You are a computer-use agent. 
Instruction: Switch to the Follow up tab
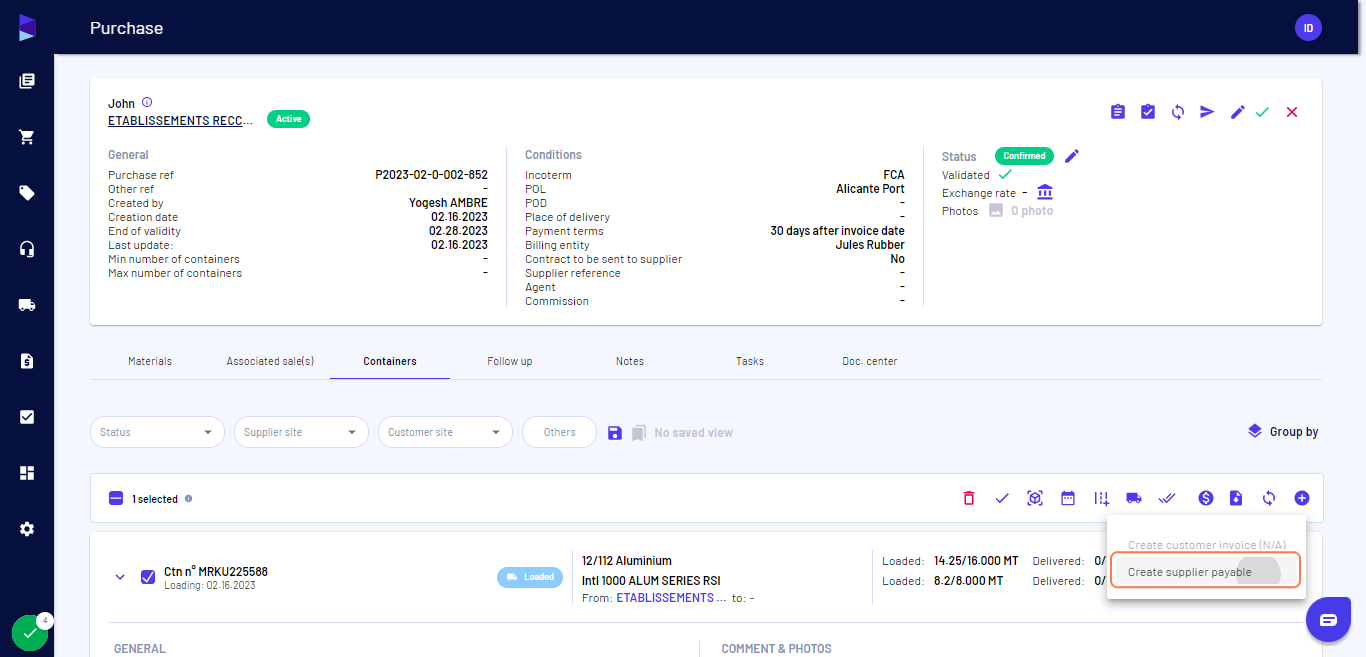tap(510, 361)
